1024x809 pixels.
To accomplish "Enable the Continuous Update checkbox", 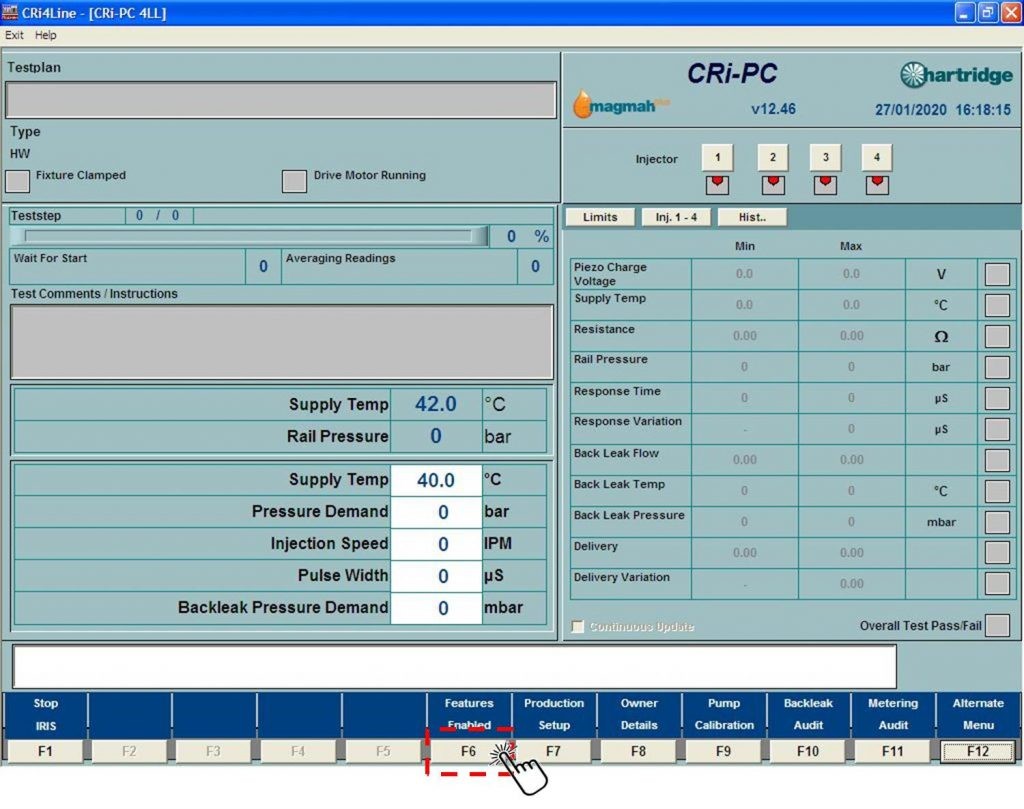I will coord(577,627).
